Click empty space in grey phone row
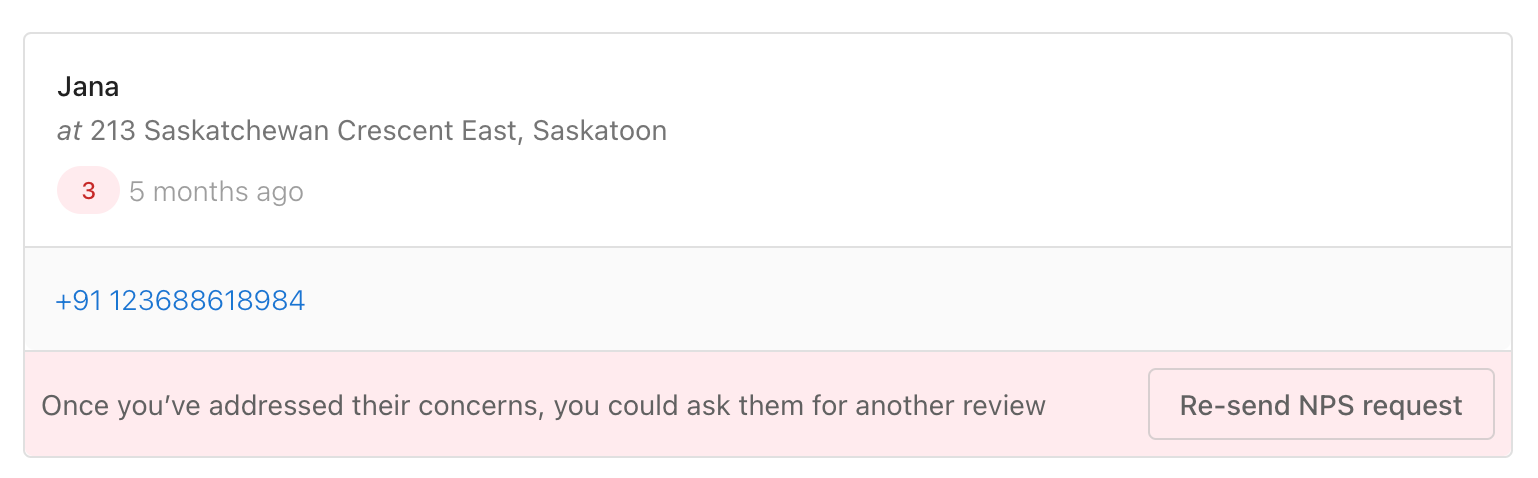 tap(900, 300)
